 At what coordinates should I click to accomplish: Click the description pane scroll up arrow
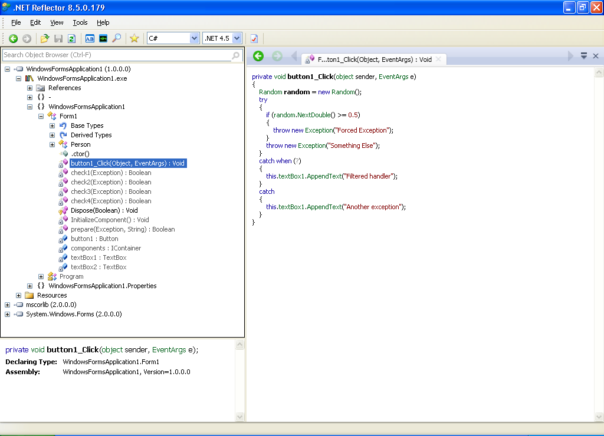pyautogui.click(x=240, y=344)
